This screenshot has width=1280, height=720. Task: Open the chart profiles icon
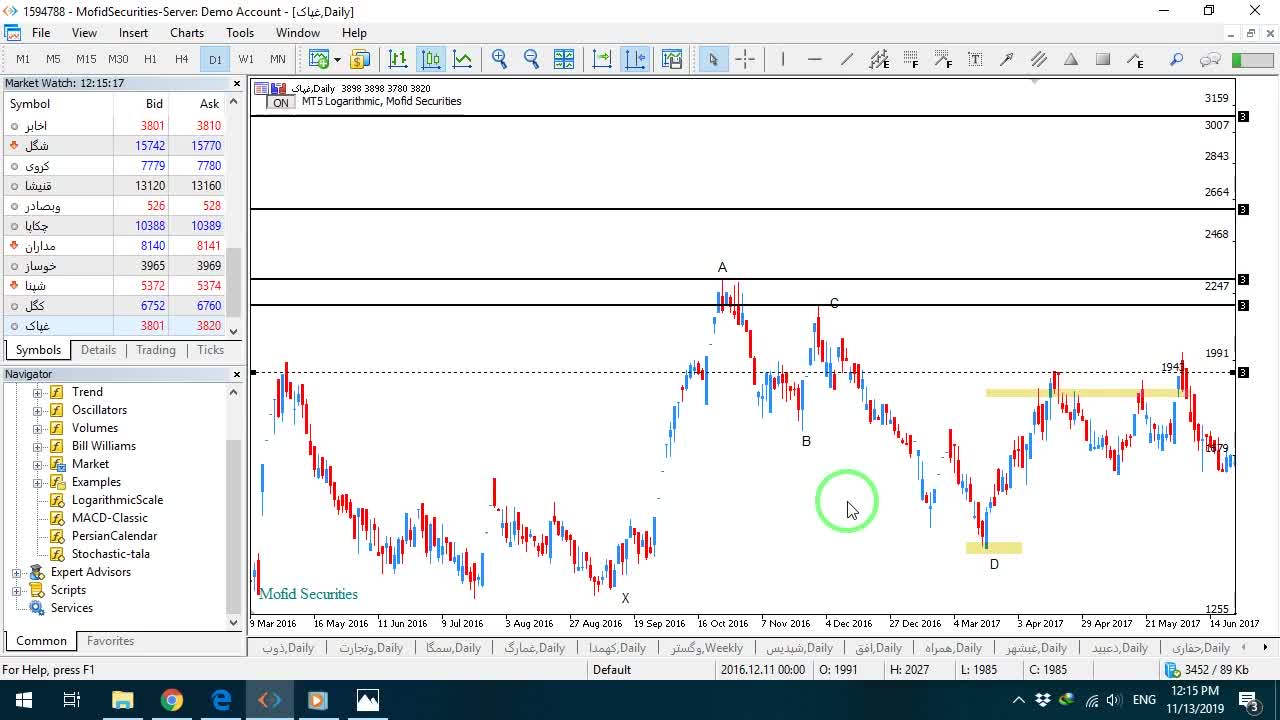pyautogui.click(x=360, y=59)
